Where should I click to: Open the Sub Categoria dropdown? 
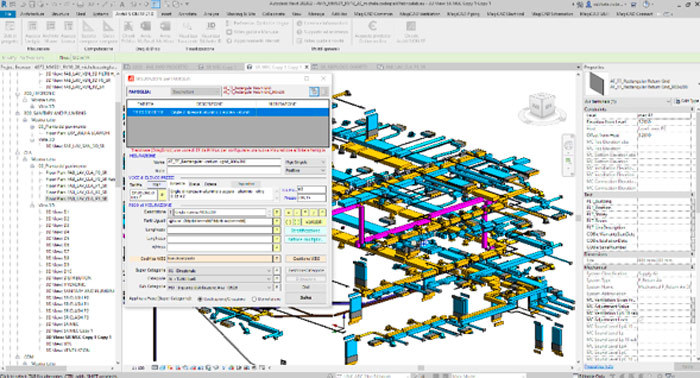point(219,288)
